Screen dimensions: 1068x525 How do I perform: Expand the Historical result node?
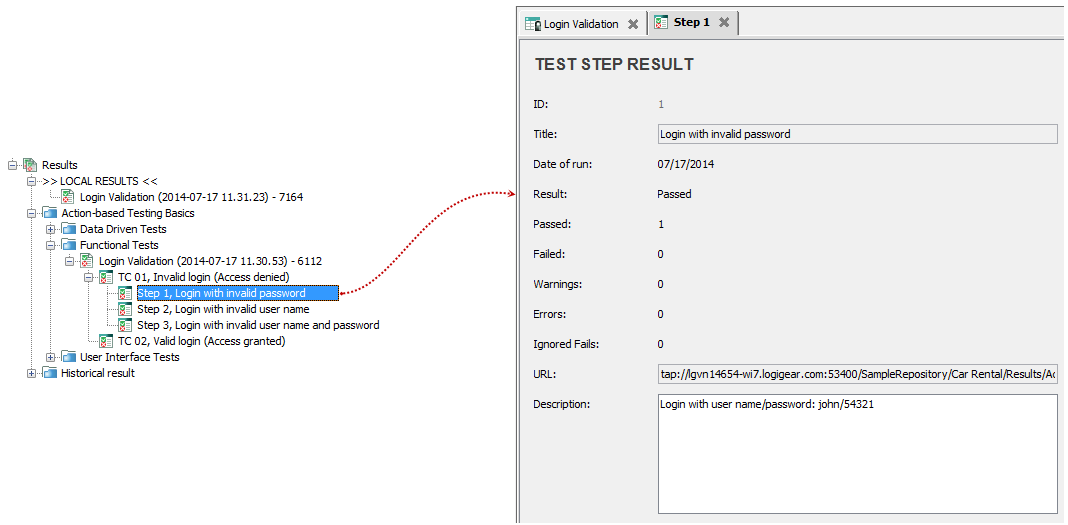coord(32,373)
